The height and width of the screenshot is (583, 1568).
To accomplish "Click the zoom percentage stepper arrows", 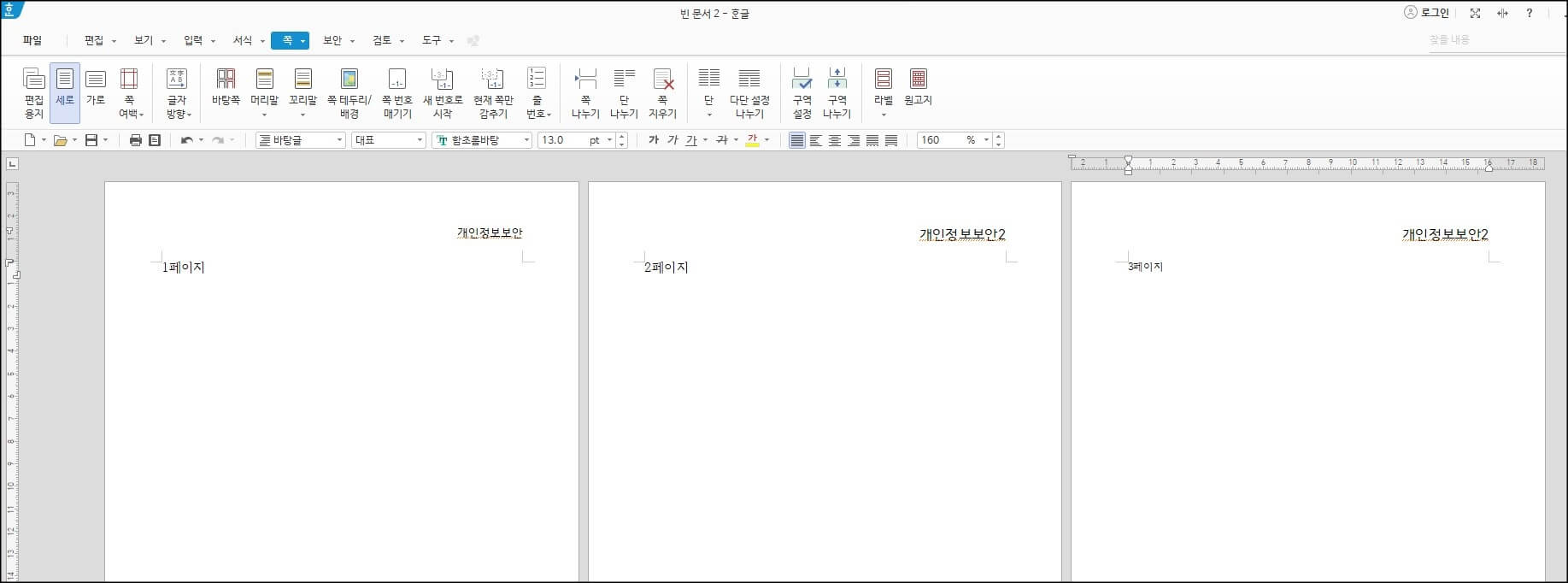I will click(999, 140).
